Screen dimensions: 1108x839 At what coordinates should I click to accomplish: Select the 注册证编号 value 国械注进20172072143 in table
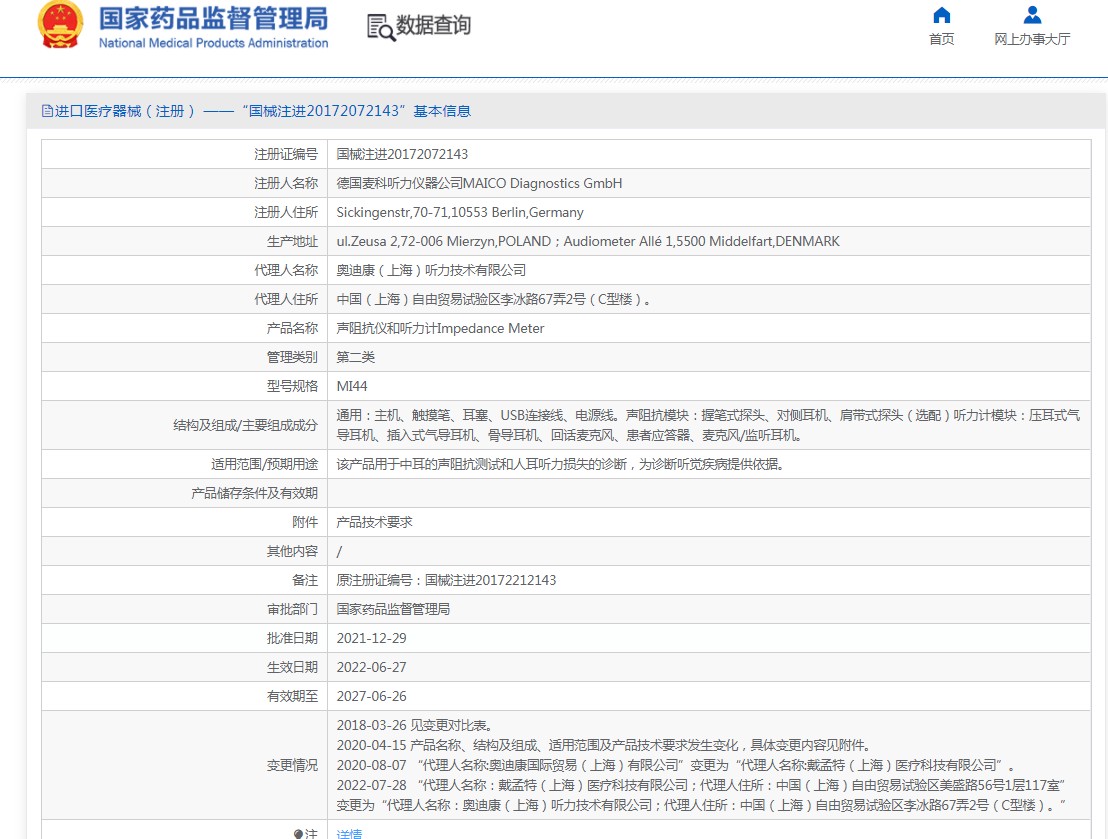tap(402, 154)
